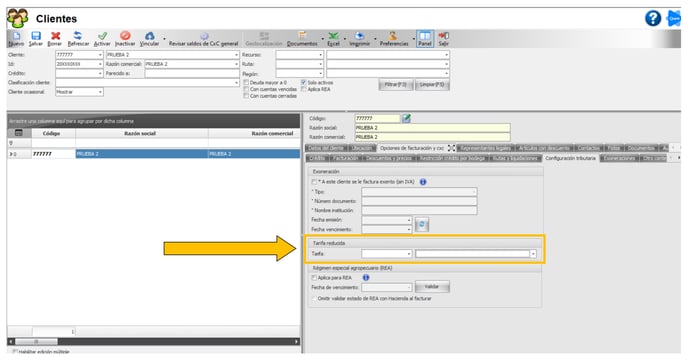This screenshot has height=361, width=688.
Task: Click the Número documento input field
Action: tap(419, 201)
